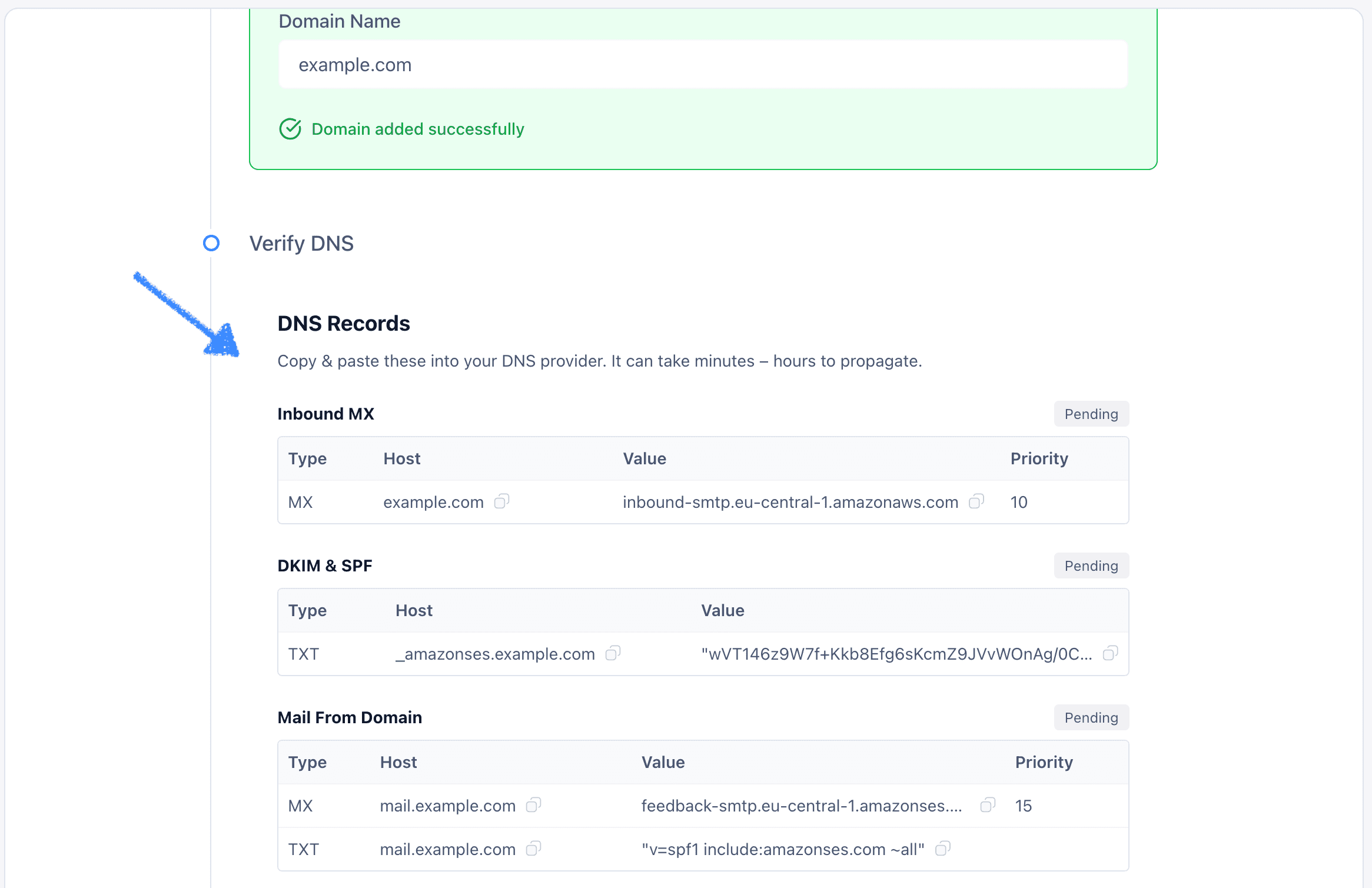This screenshot has width=1372, height=888.
Task: Click the DKIM & SPF Pending badge
Action: pyautogui.click(x=1091, y=566)
